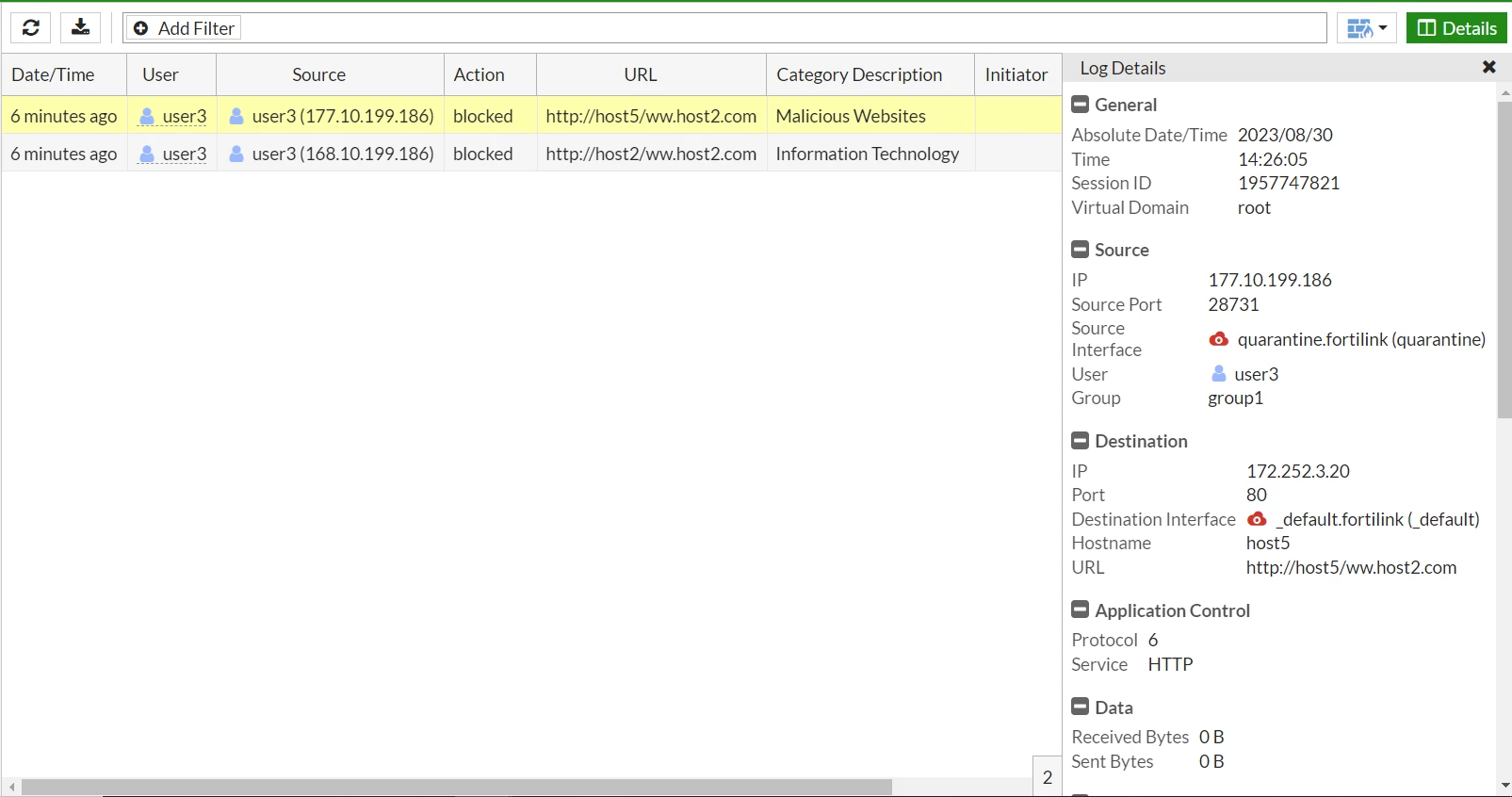Open user3 link in Information Technology row
The width and height of the screenshot is (1512, 797).
185,154
